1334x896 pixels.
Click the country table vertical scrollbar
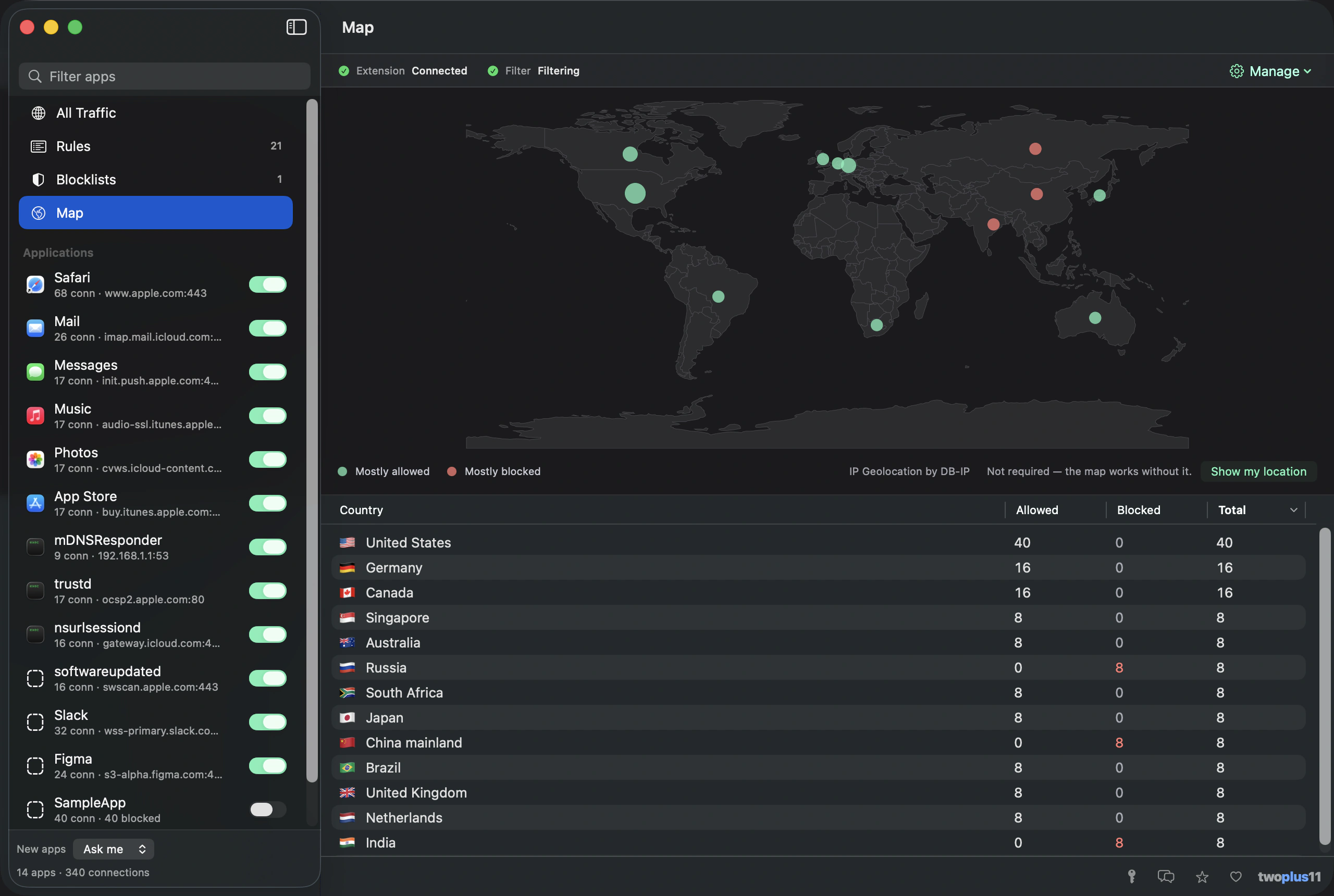click(x=1324, y=686)
